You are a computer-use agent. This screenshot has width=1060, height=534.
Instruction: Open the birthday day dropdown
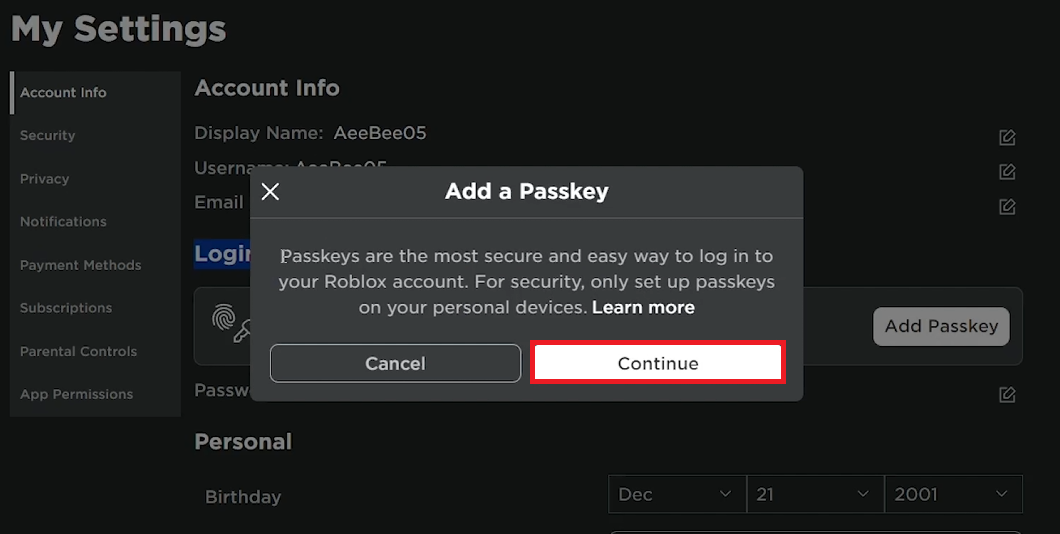[x=814, y=494]
